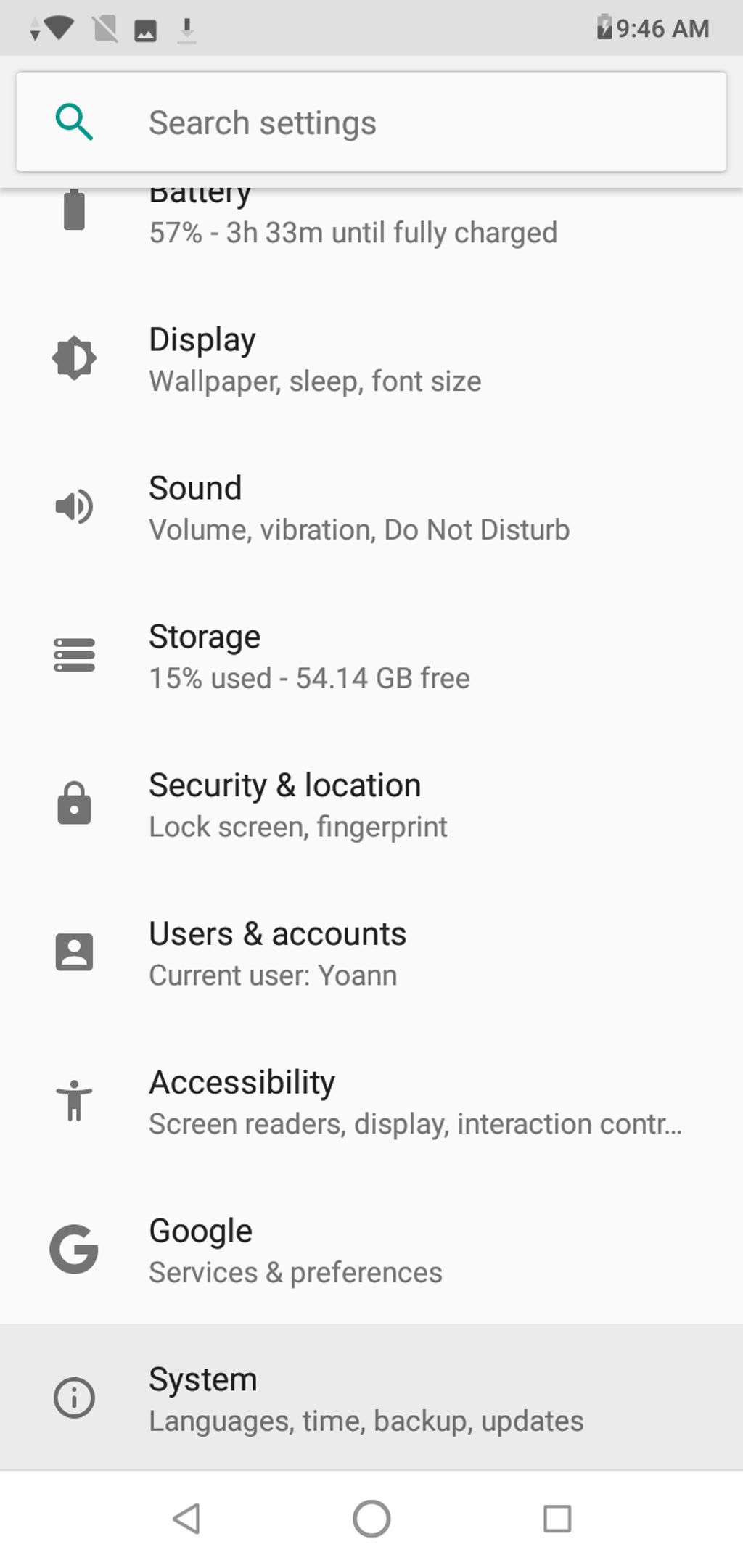Open Storage settings entry
Viewport: 743px width, 1568px height.
[309, 656]
